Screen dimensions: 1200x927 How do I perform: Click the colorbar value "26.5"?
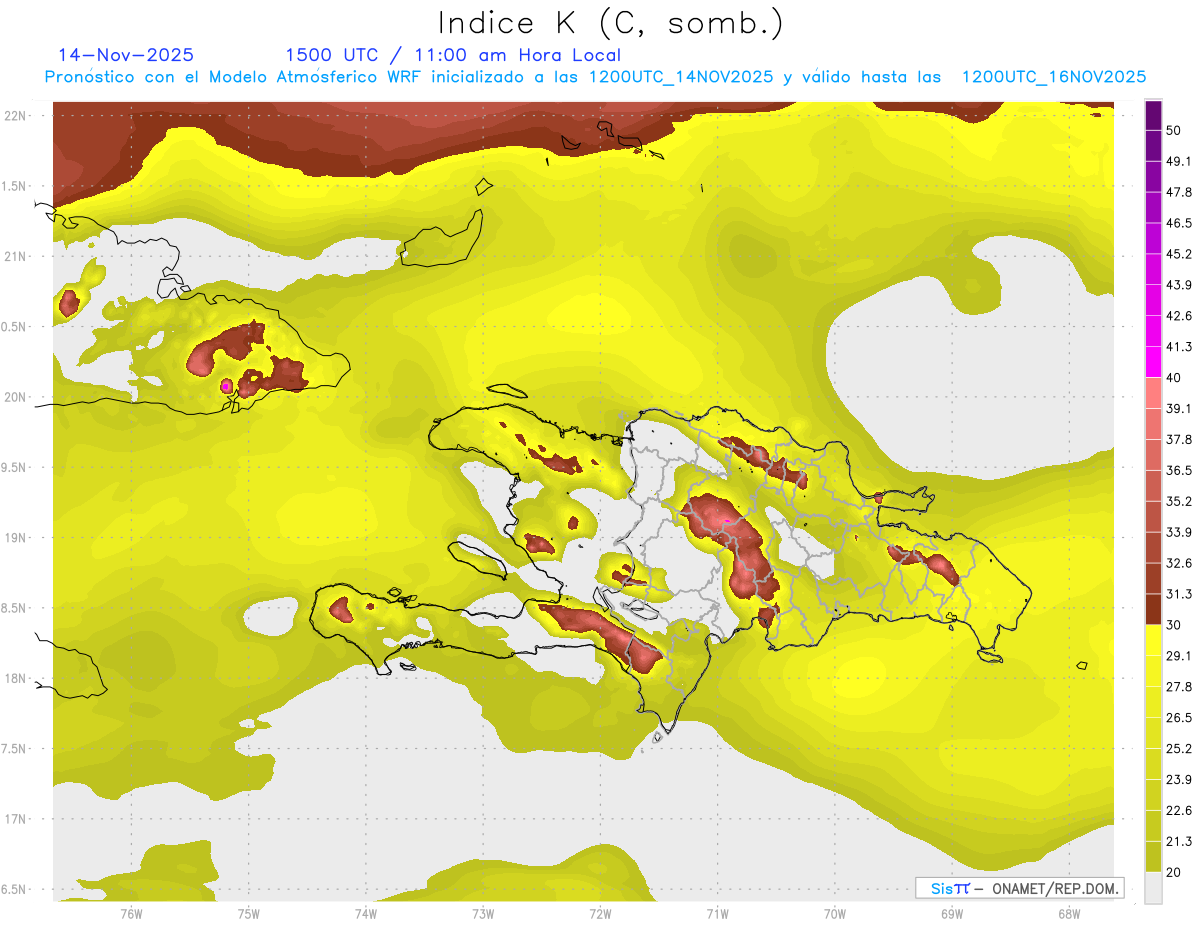point(1179,718)
